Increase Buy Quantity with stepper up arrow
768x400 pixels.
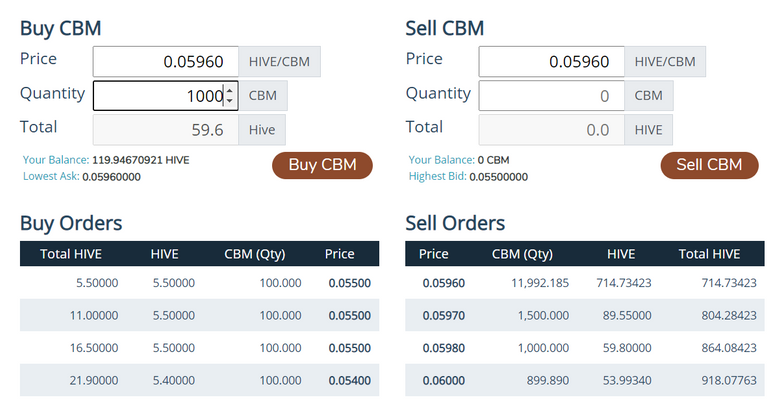tap(230, 91)
